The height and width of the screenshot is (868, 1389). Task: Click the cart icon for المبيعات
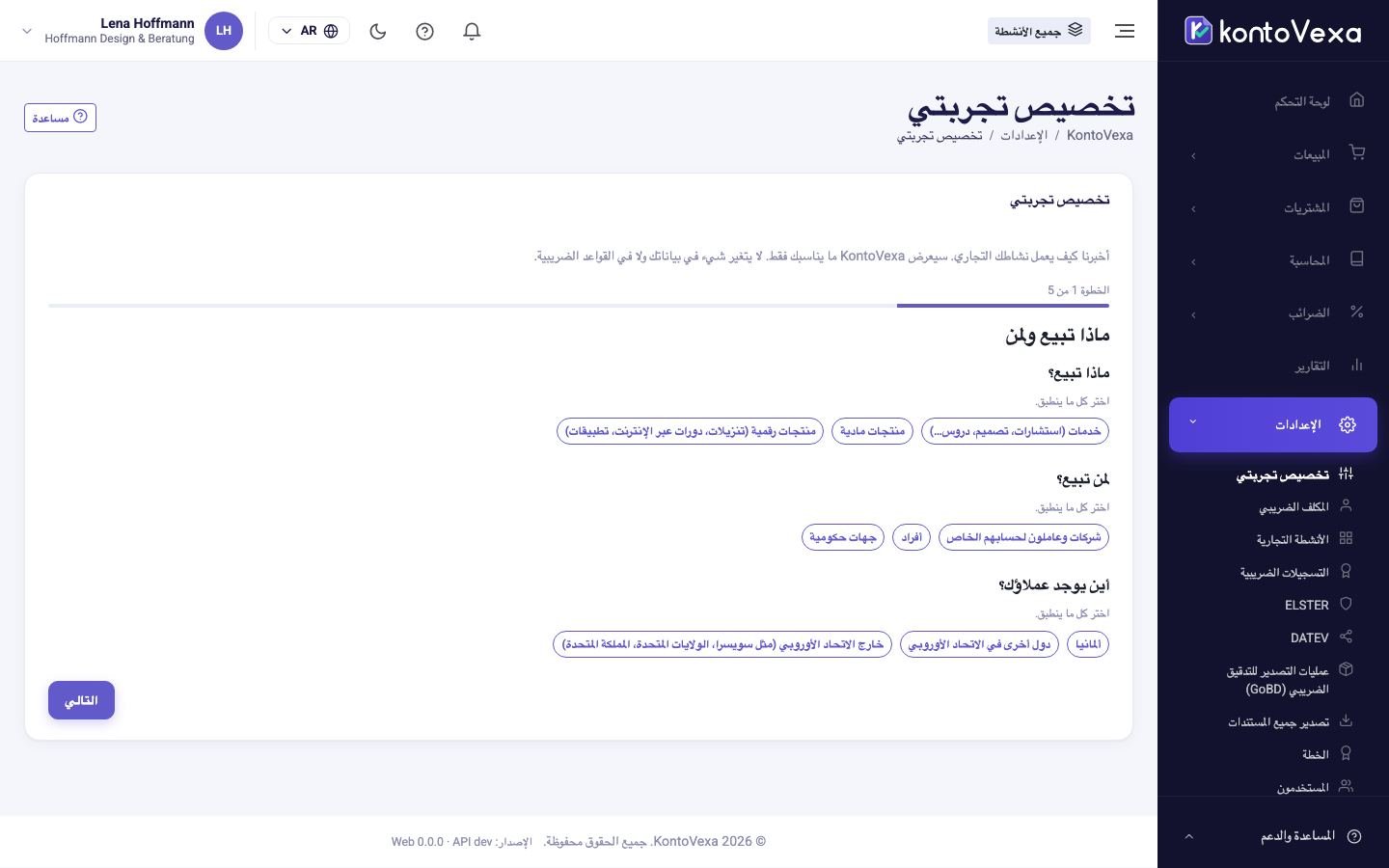[x=1357, y=153]
